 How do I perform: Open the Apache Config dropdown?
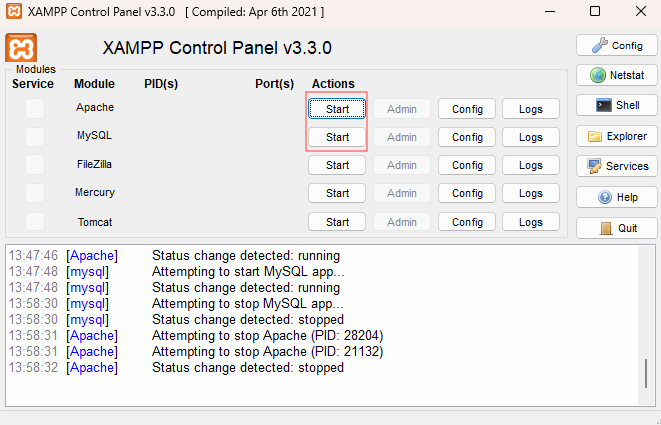coord(467,109)
